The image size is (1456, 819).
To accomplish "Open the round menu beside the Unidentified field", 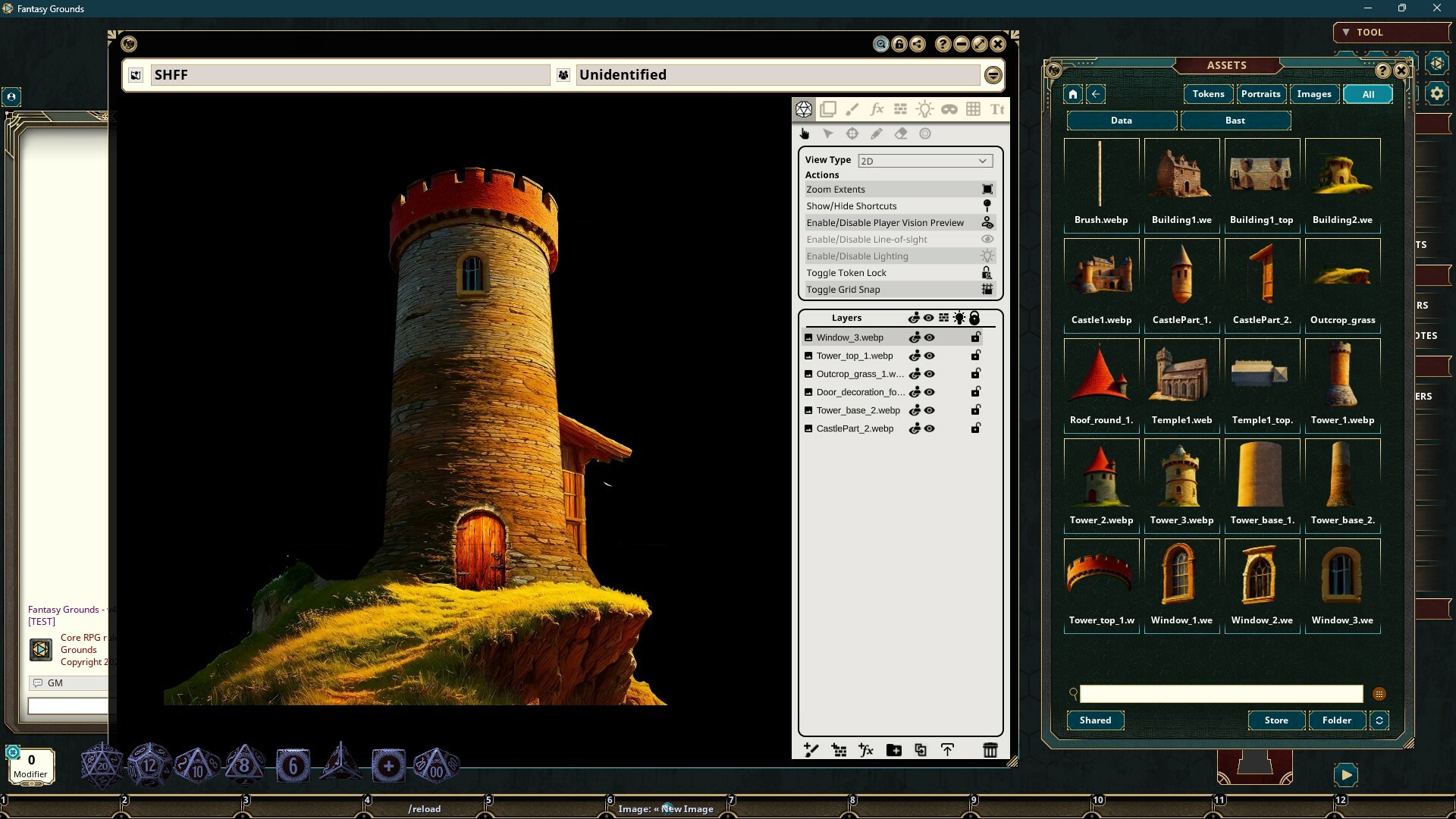I will pyautogui.click(x=994, y=74).
